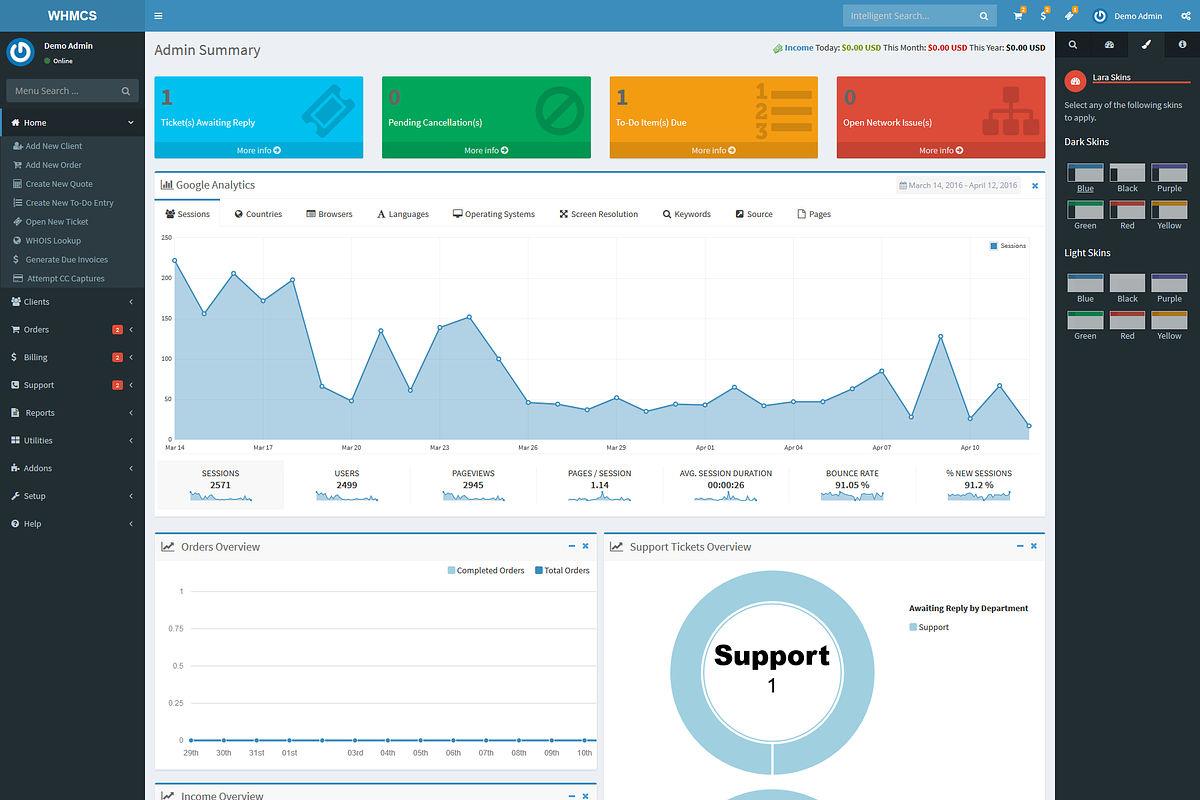Switch to the Languages analytics tab

pyautogui.click(x=403, y=214)
